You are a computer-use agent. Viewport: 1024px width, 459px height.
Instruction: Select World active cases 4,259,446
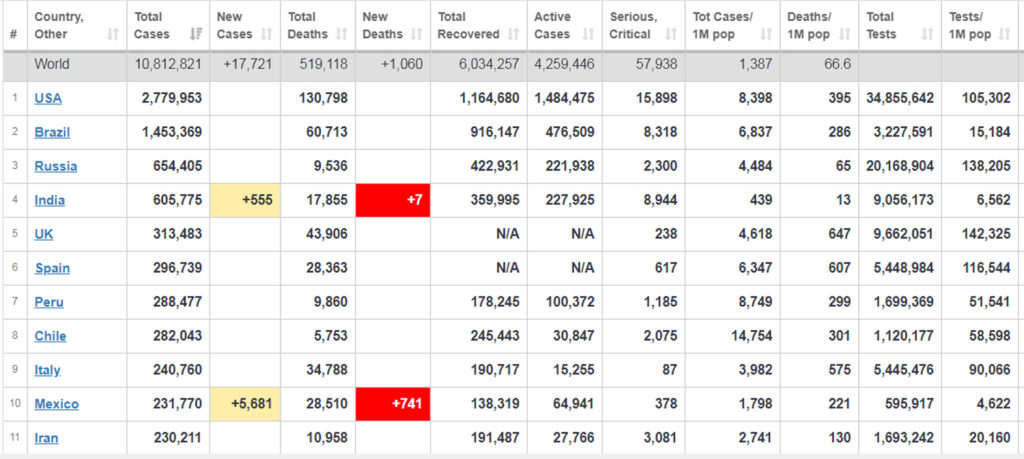(564, 65)
